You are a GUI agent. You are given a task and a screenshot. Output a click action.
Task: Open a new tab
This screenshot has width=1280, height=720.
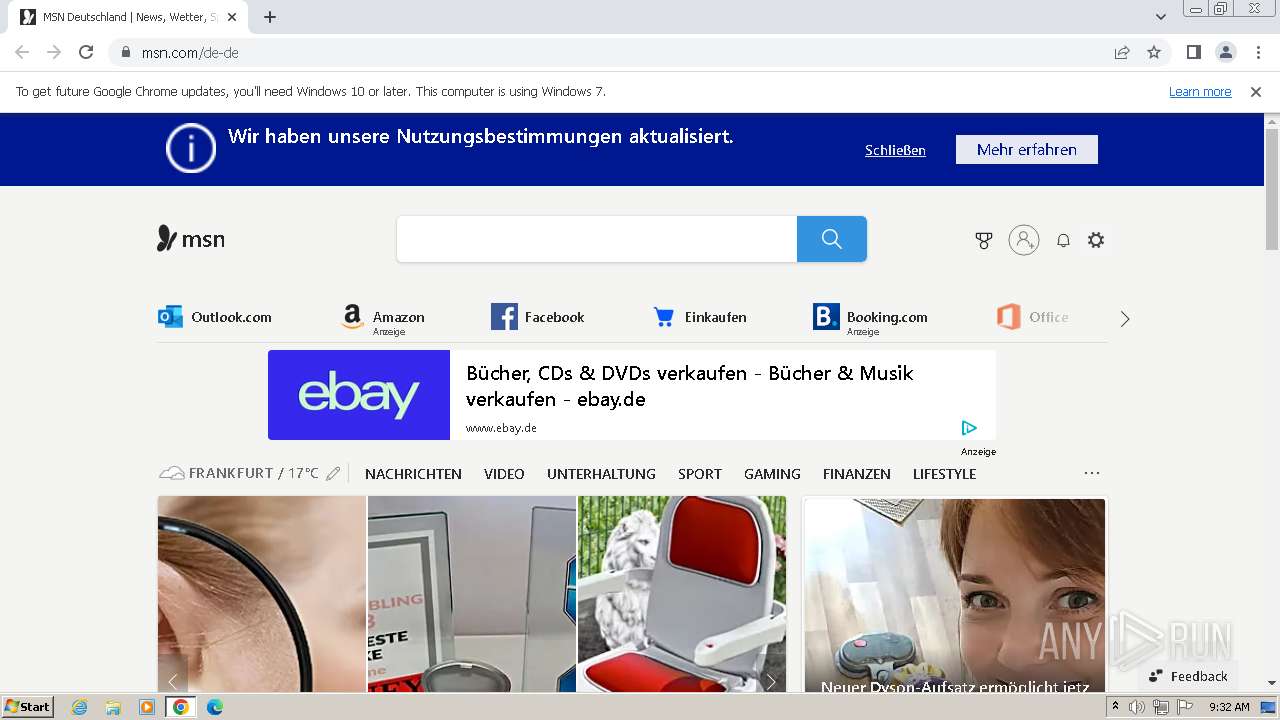(x=270, y=17)
